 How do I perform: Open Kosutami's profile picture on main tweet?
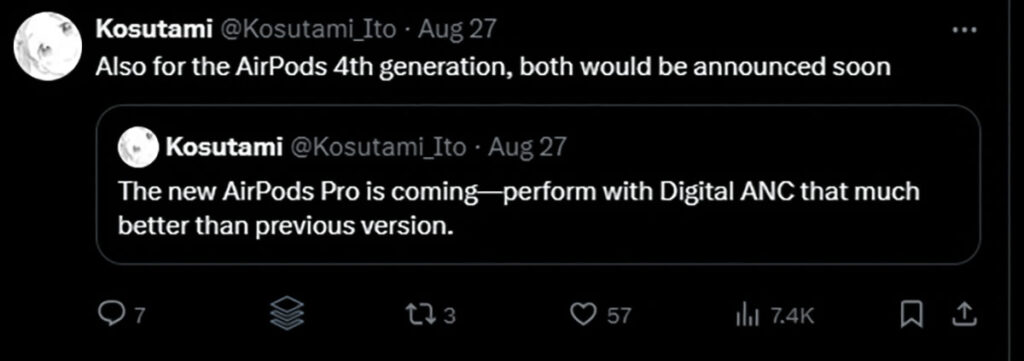47,47
